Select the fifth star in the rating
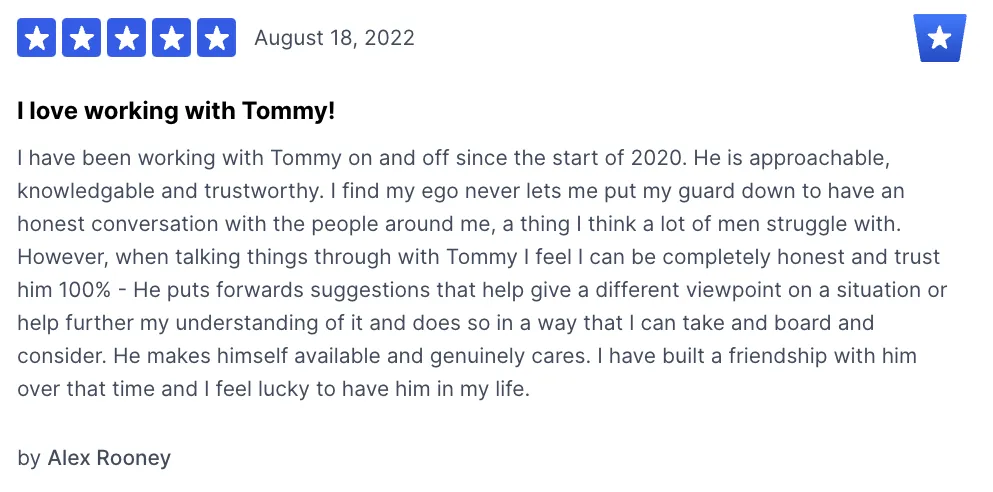 click(217, 37)
